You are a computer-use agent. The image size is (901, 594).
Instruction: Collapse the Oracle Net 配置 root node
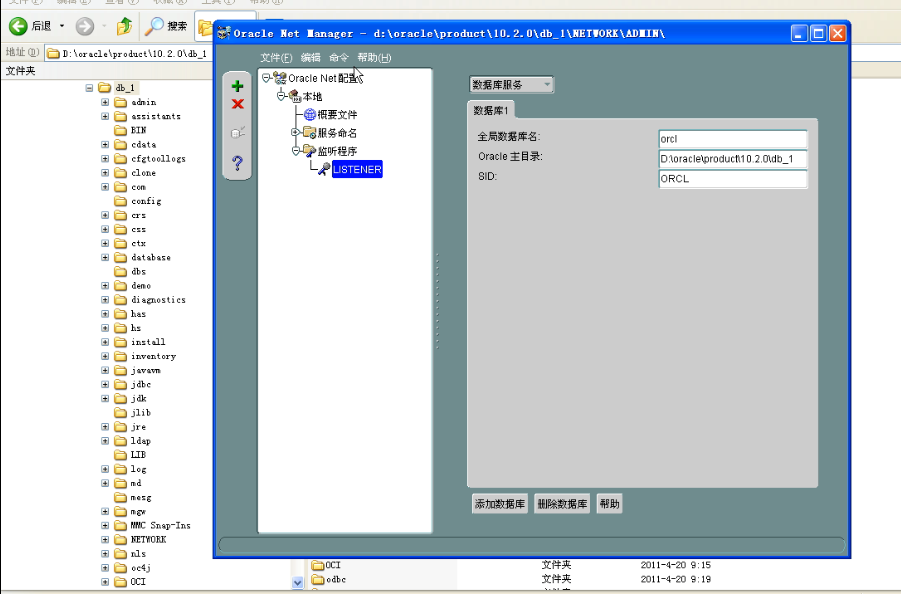click(x=266, y=78)
